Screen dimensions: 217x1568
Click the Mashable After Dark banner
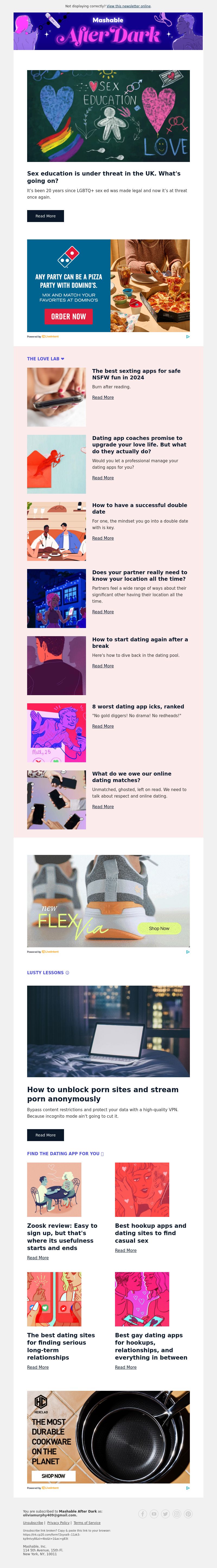pyautogui.click(x=108, y=31)
